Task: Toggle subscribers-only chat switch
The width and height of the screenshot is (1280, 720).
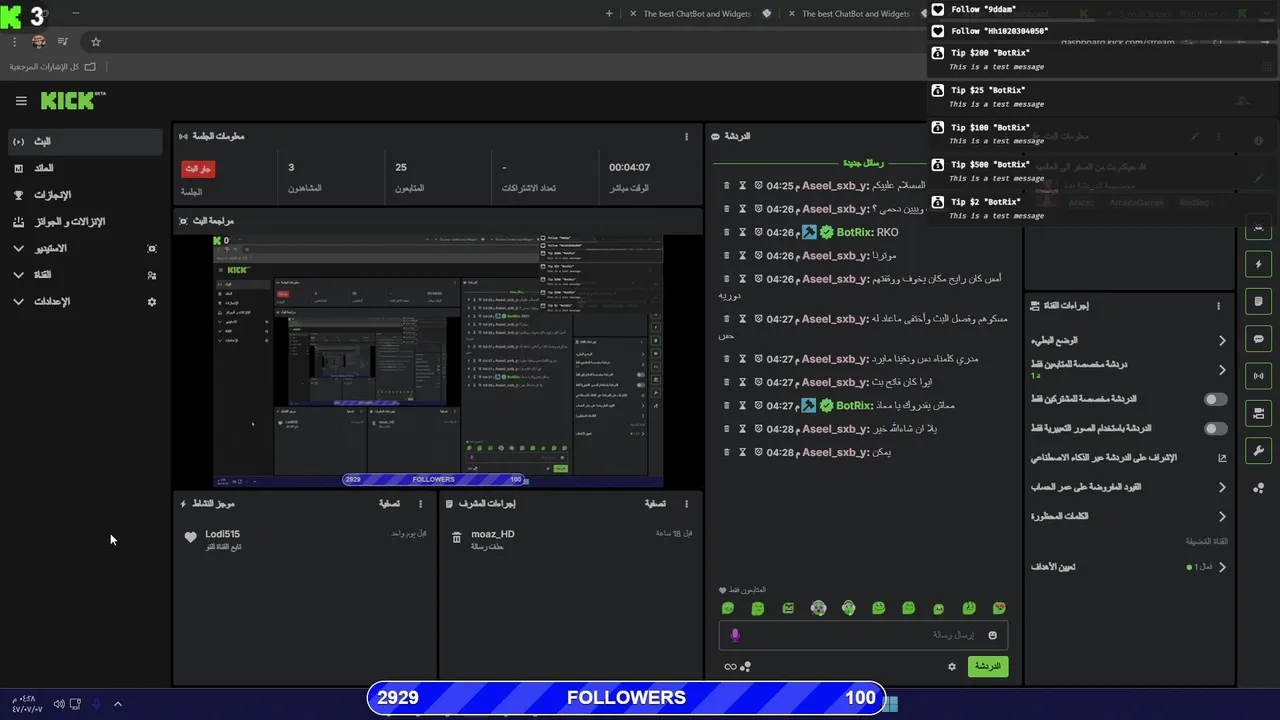Action: 1215,399
